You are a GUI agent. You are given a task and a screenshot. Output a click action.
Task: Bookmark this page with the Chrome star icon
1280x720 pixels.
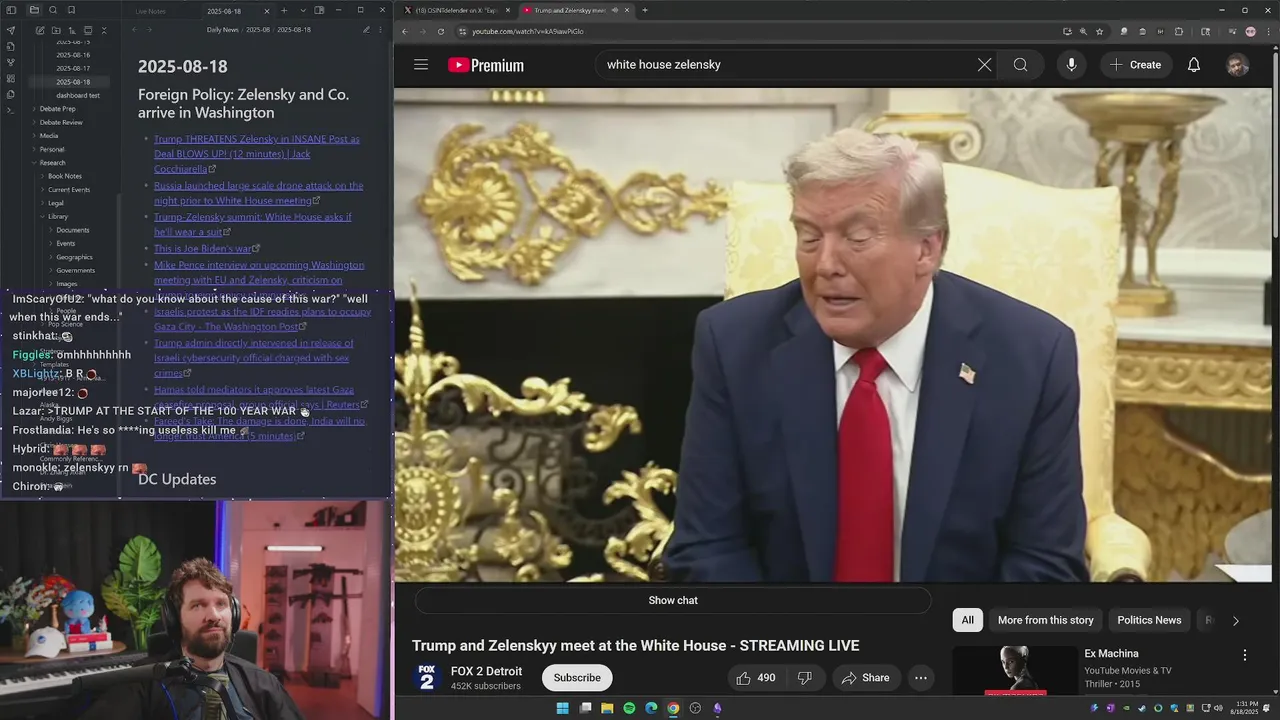tap(1099, 31)
